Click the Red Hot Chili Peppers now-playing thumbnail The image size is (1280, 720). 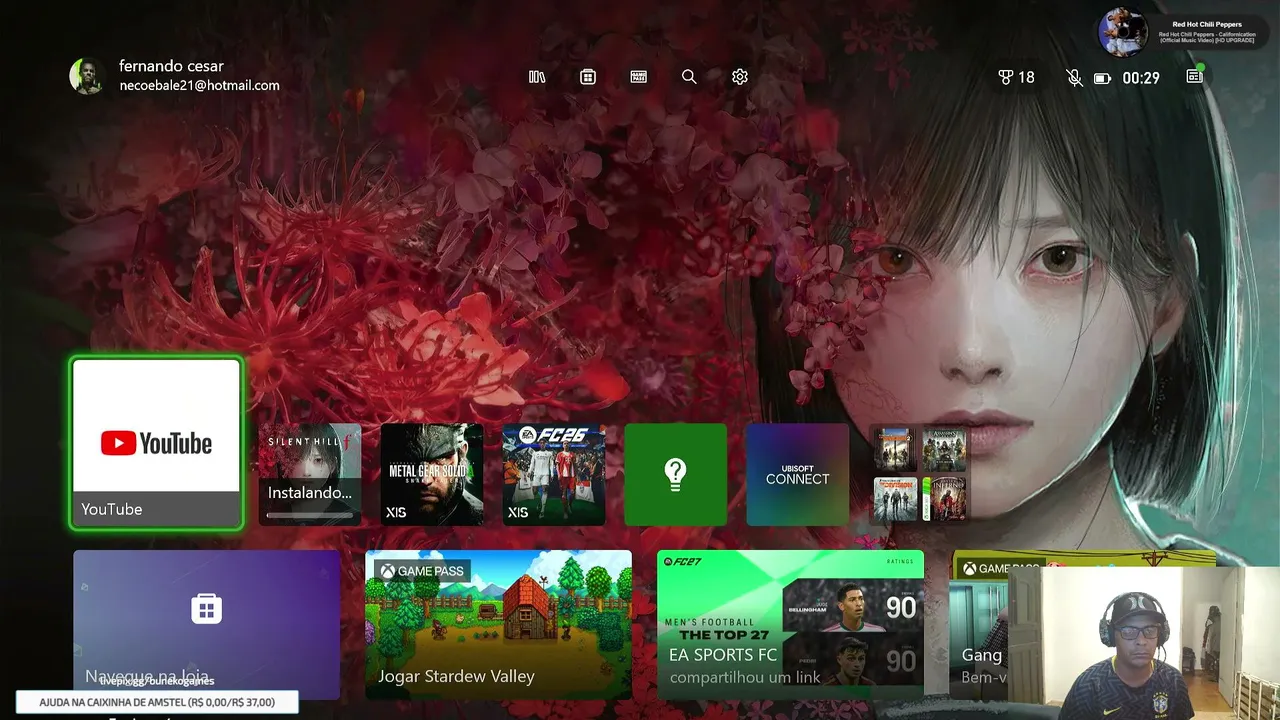1122,32
